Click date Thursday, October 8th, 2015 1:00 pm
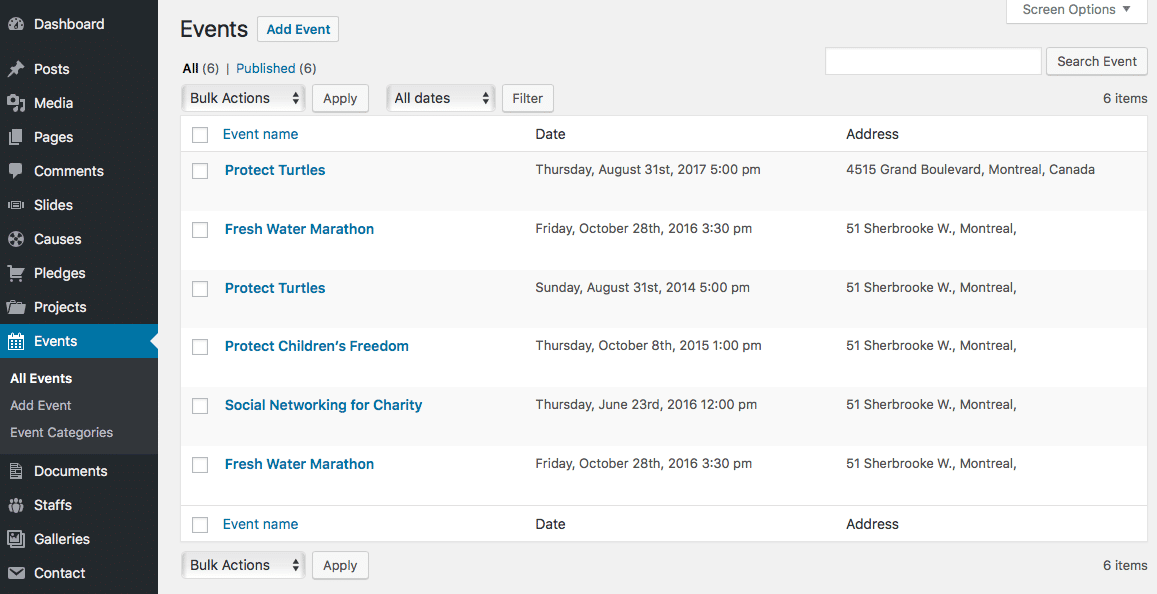The image size is (1157, 594). pyautogui.click(x=648, y=345)
